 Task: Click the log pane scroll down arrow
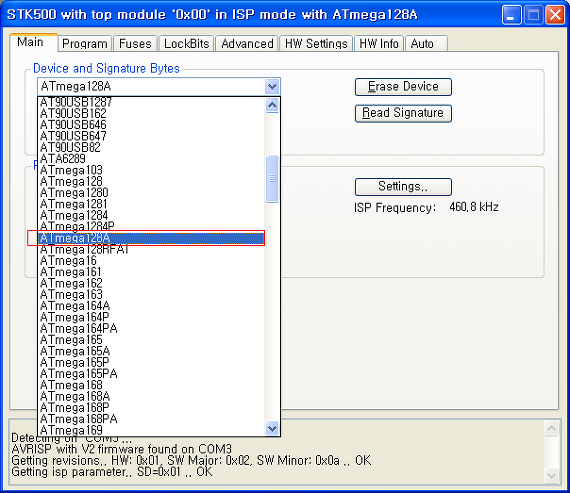(x=551, y=476)
